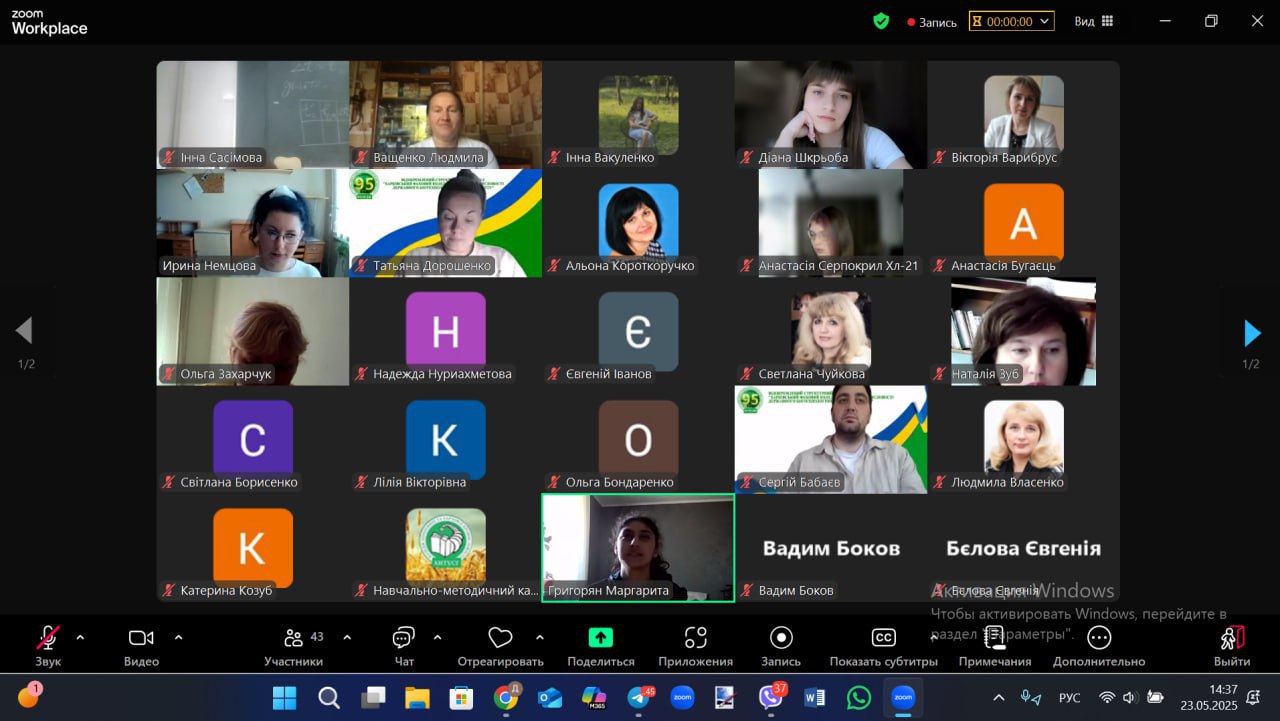Screen dimensions: 1280x721
Task: Click Анастасія Бугаєць orange A avatar
Action: pos(1023,221)
